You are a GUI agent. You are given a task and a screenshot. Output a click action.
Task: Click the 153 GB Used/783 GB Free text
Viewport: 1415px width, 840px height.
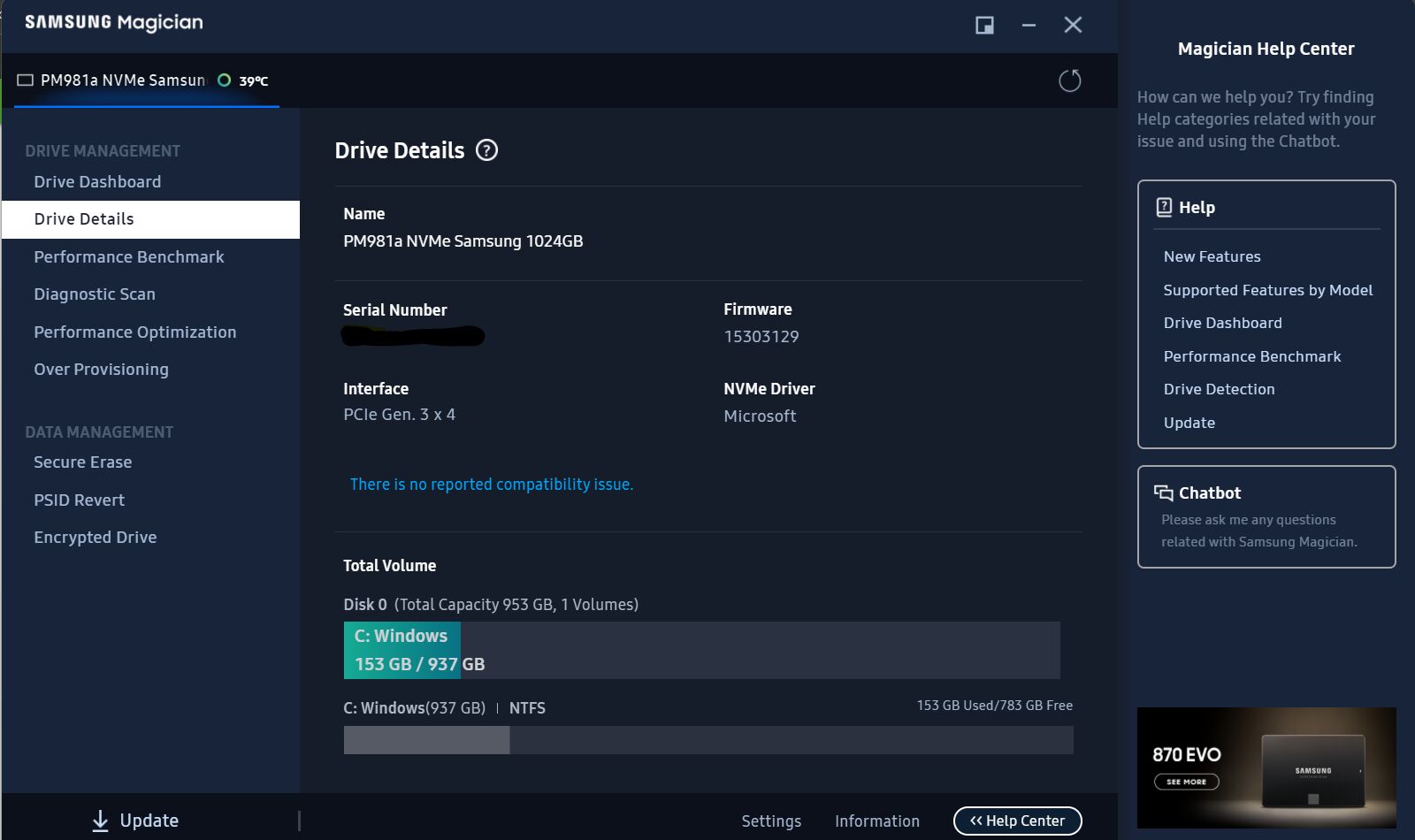995,706
